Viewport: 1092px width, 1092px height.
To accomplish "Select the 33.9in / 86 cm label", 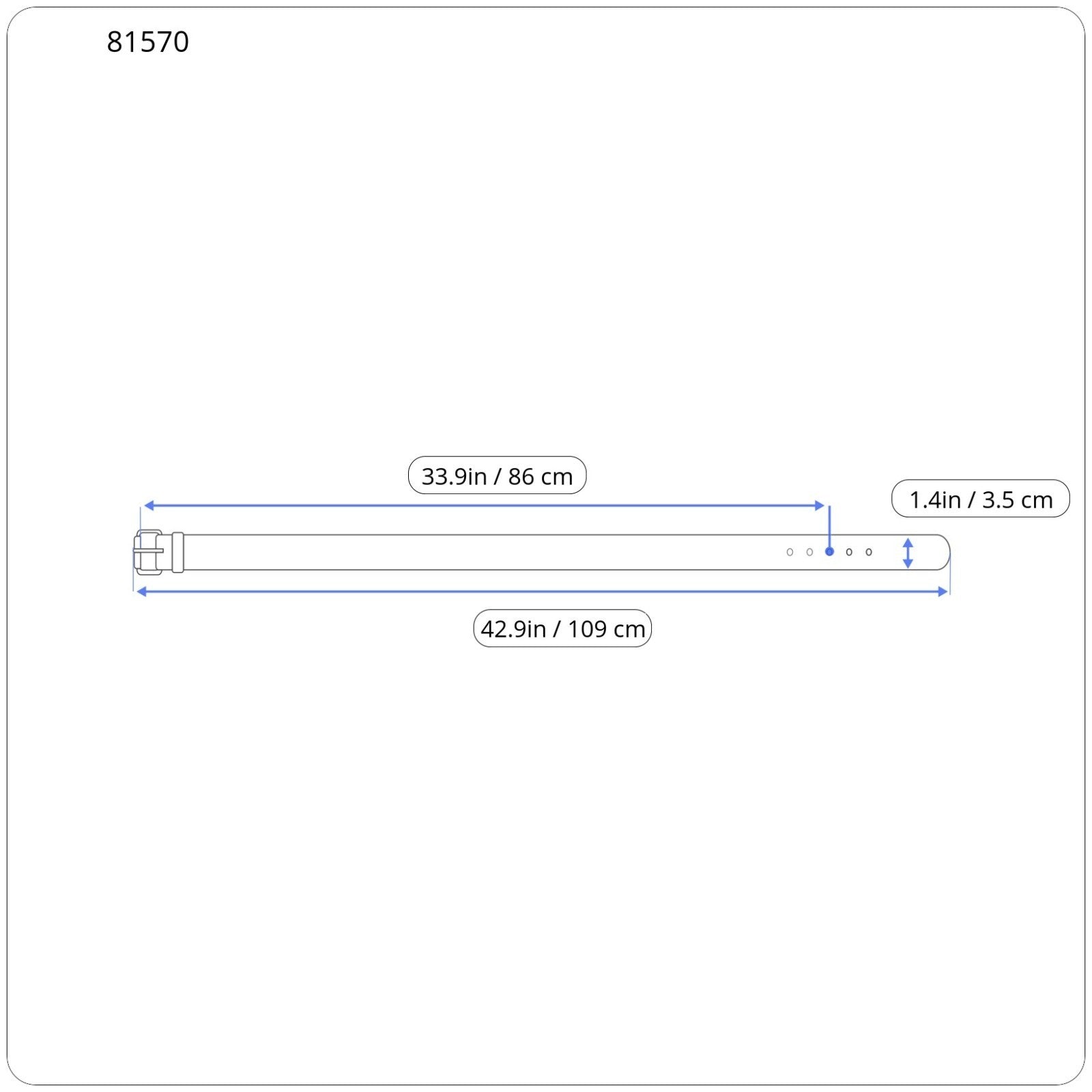I will [x=497, y=476].
